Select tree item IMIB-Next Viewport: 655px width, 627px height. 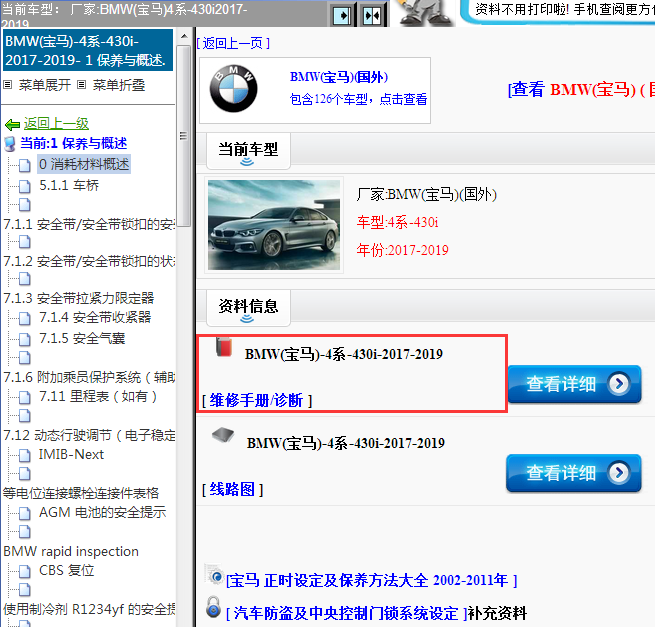[x=71, y=454]
